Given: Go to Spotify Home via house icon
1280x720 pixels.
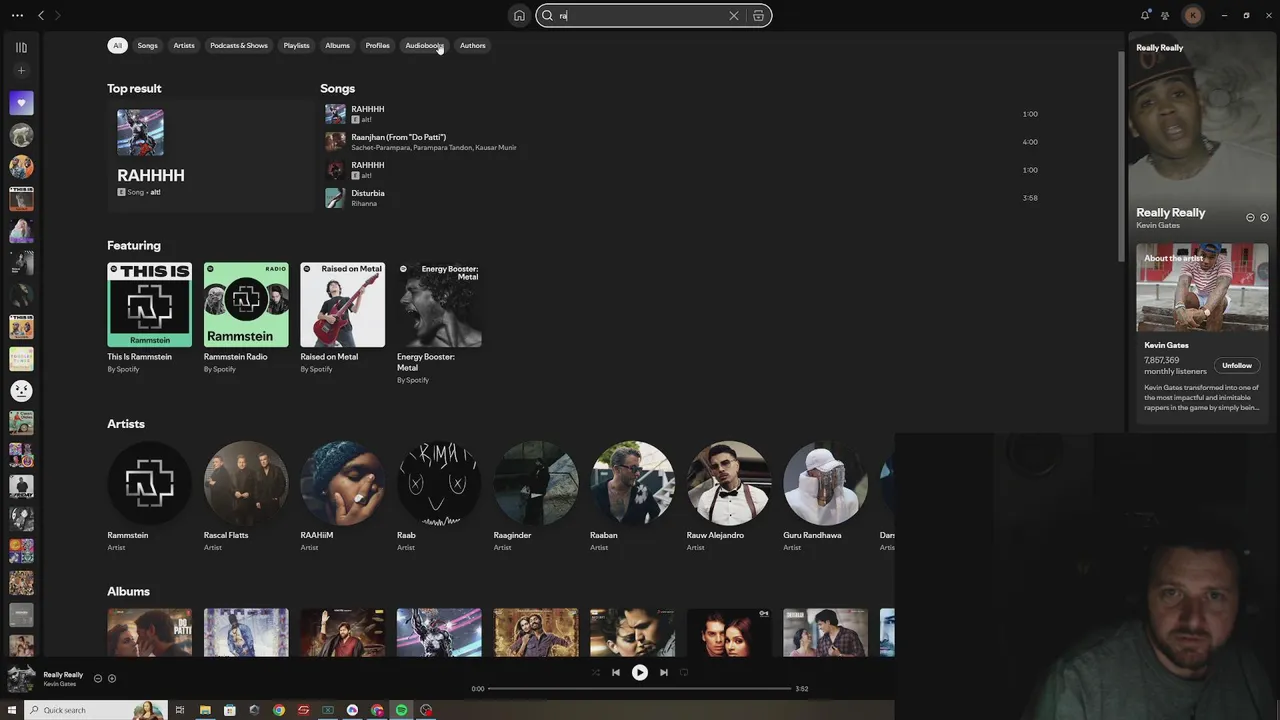Looking at the screenshot, I should [x=519, y=15].
